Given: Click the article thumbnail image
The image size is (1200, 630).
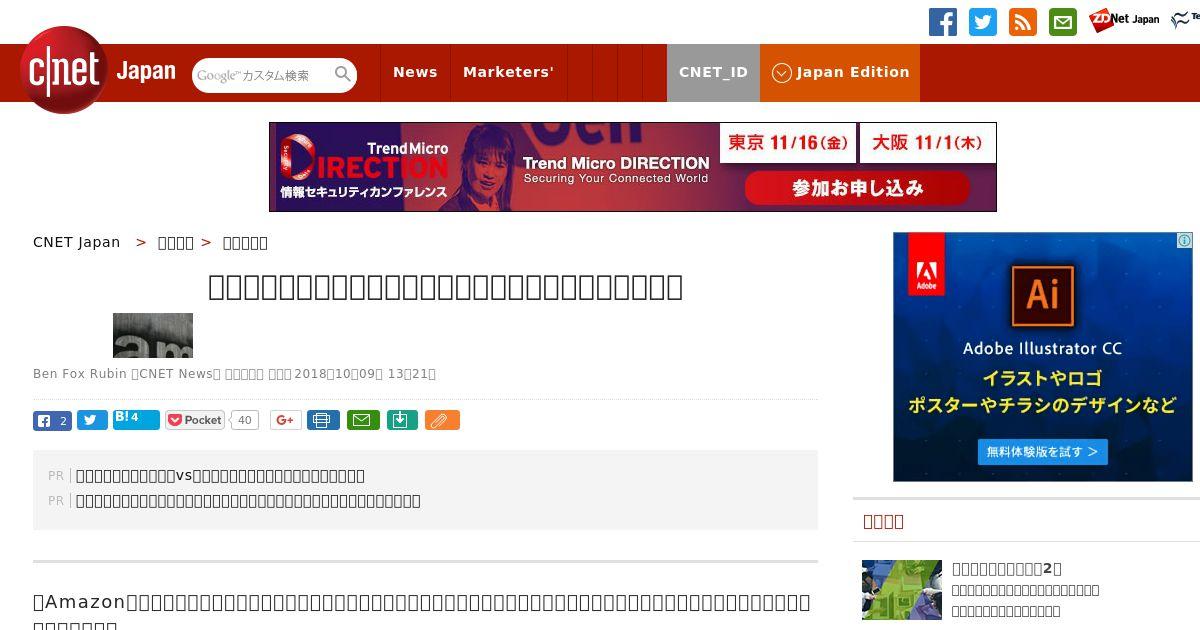Looking at the screenshot, I should (153, 335).
